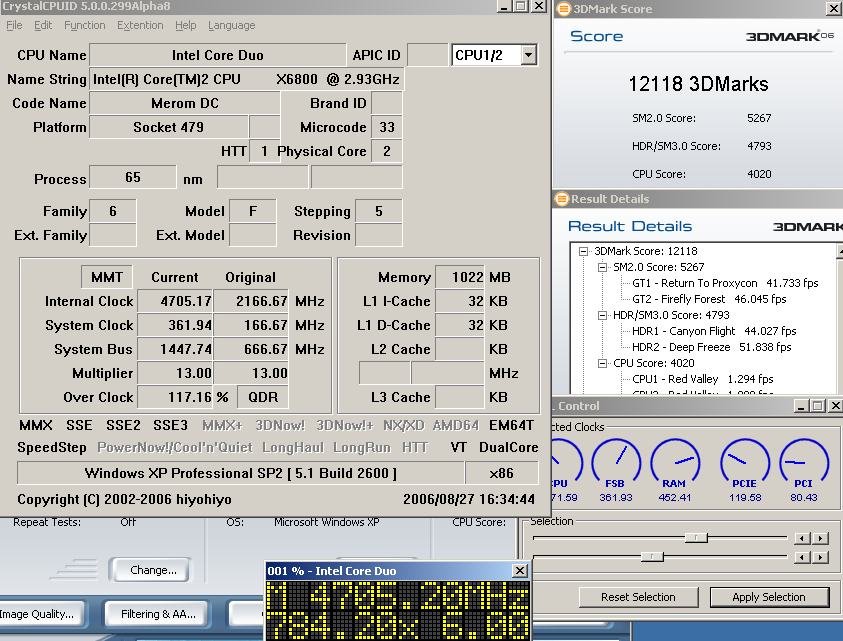Image resolution: width=843 pixels, height=641 pixels.
Task: Click the Windows XP Professional SP2 field
Action: [241, 473]
